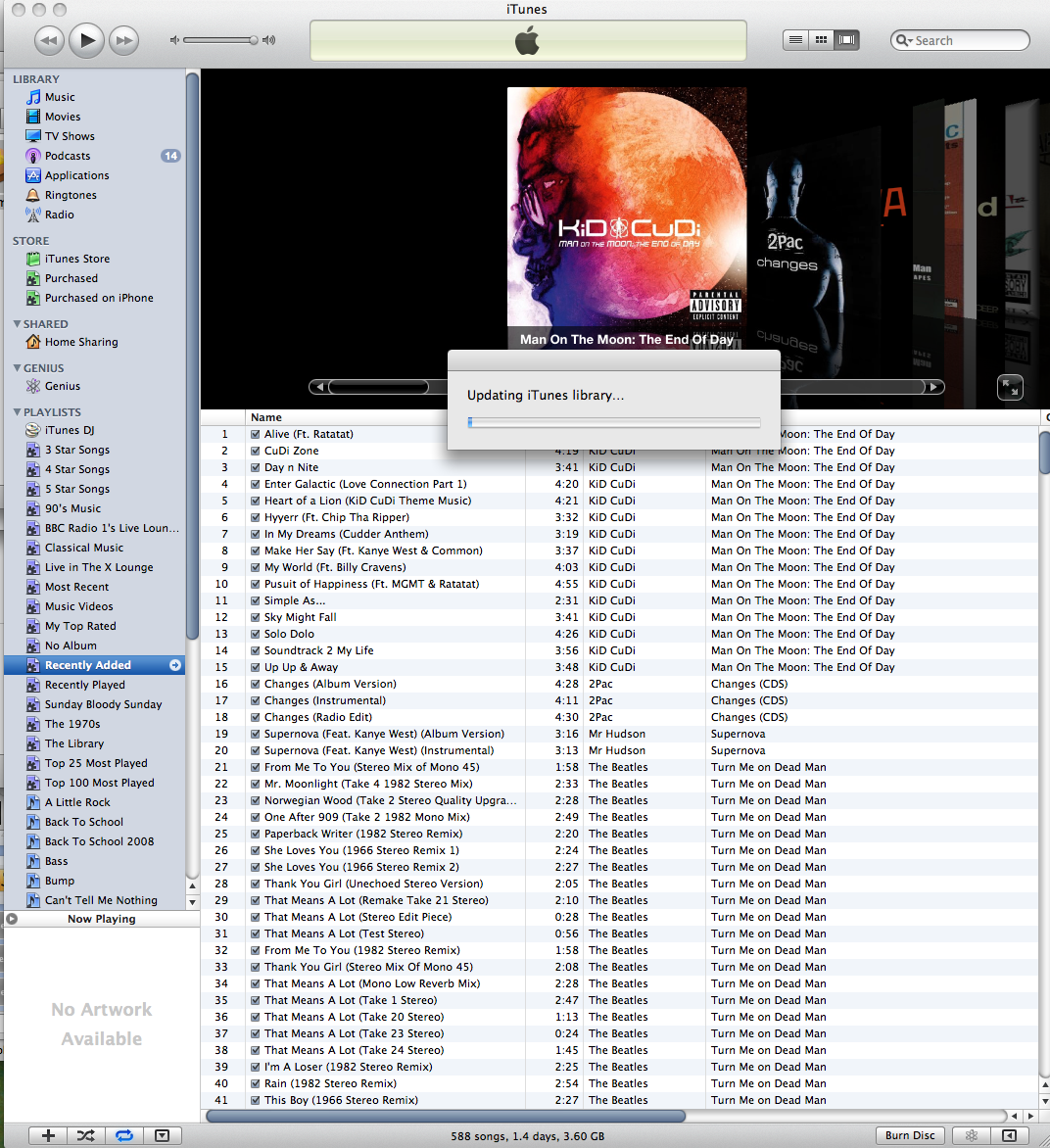The height and width of the screenshot is (1148, 1050).
Task: Open the Podcasts library
Action: click(x=68, y=156)
